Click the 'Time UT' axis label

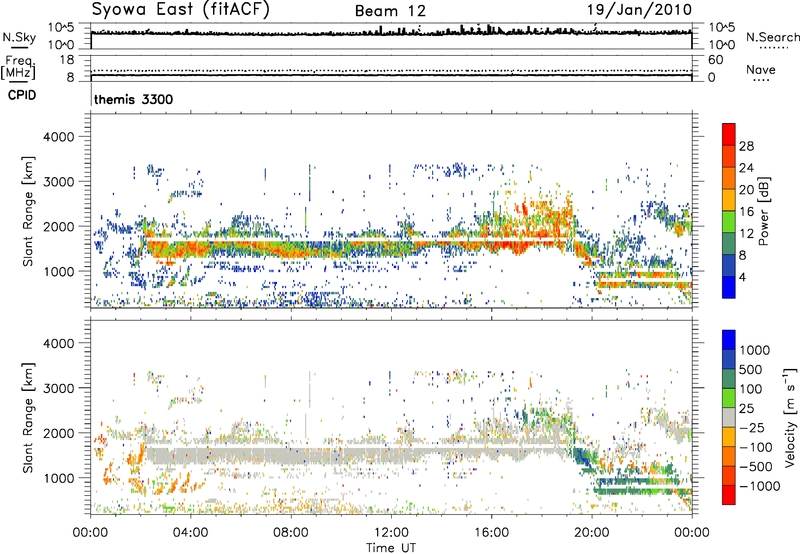coord(391,548)
